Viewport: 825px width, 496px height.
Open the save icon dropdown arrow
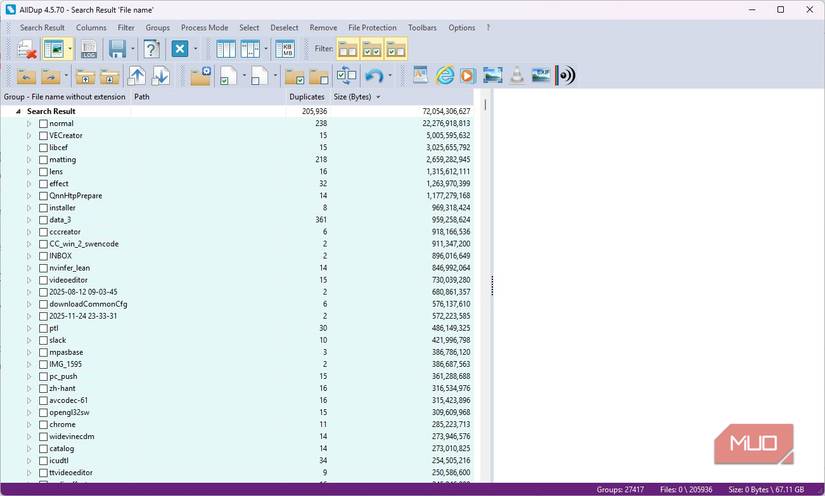133,49
